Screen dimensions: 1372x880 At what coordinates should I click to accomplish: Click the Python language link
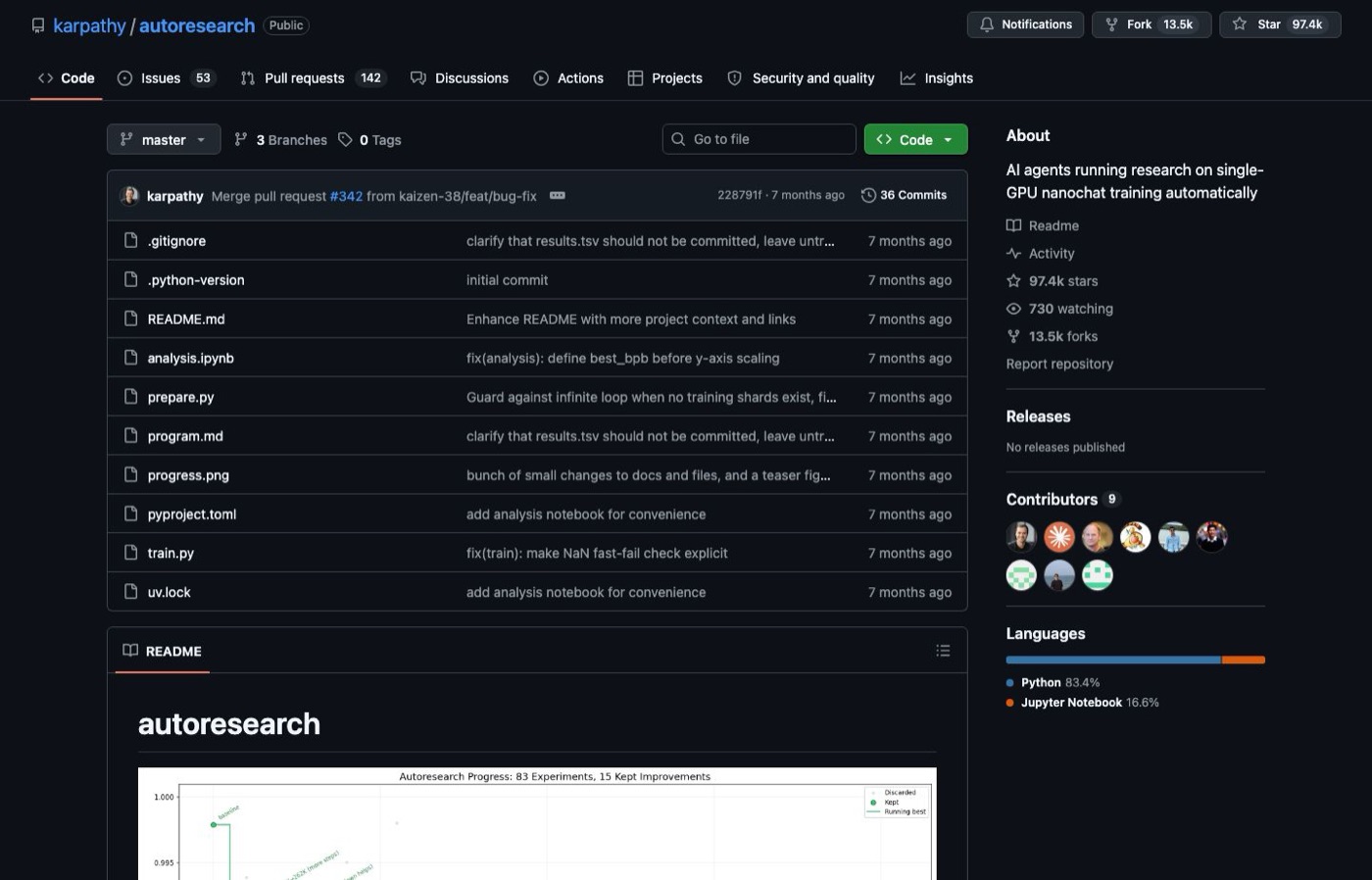point(1053,683)
